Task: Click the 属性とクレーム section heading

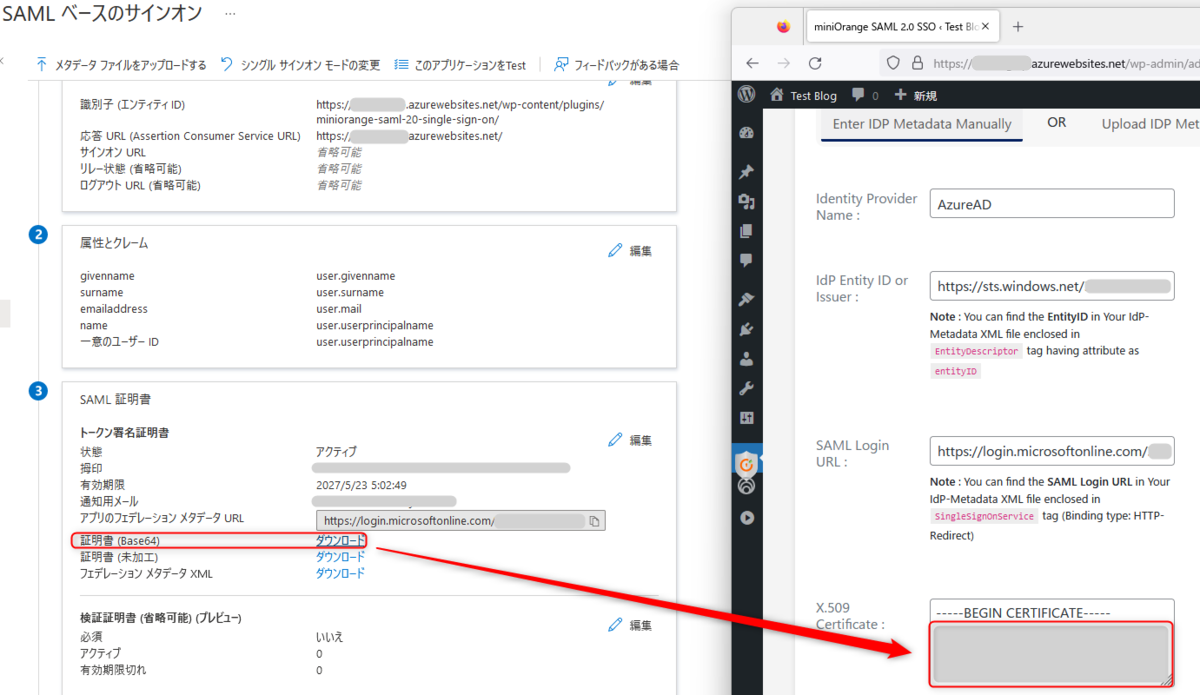Action: pyautogui.click(x=114, y=243)
